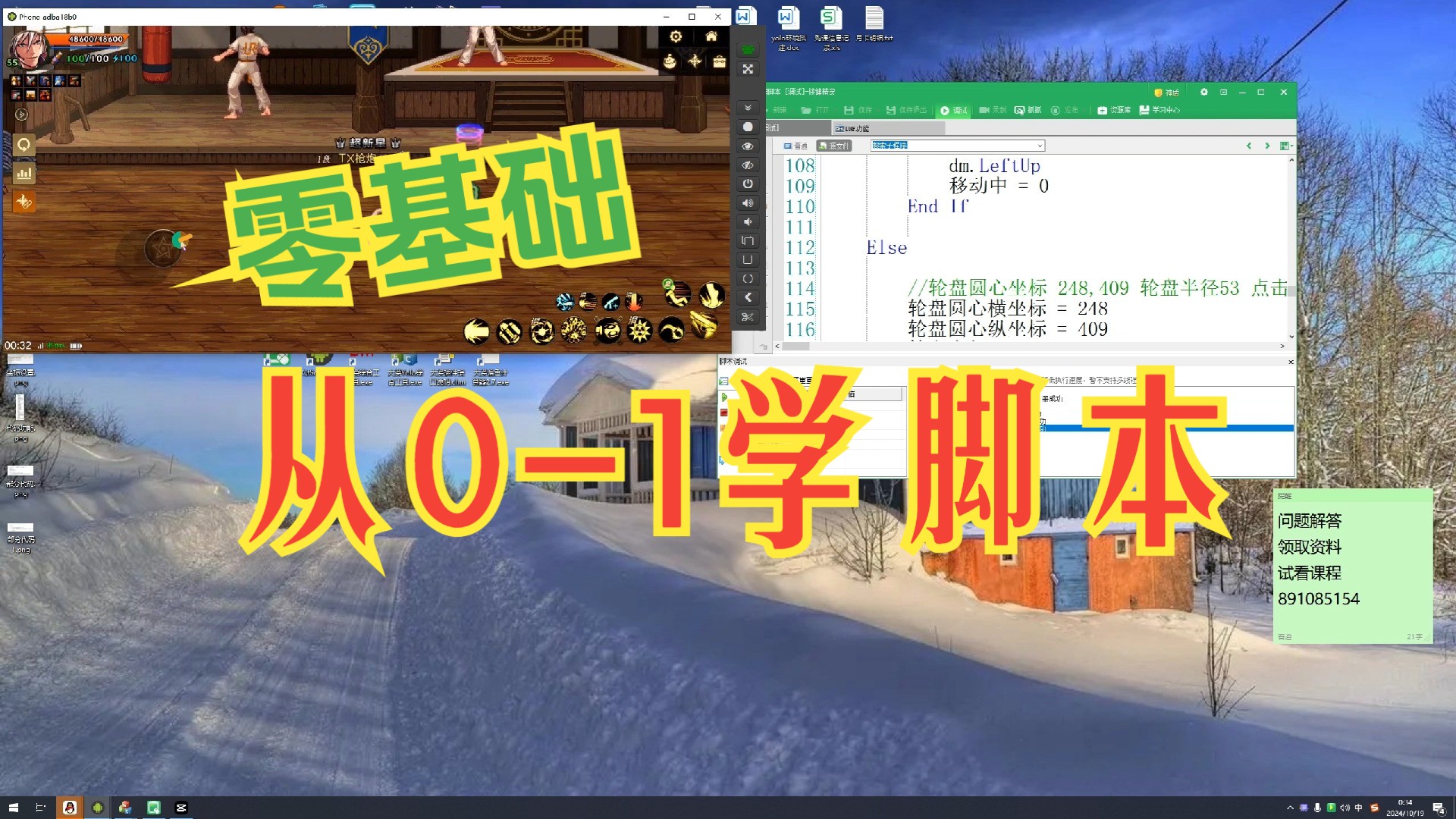This screenshot has height=819, width=1456.
Task: Select the highlighted blue row in debug output
Action: pyautogui.click(x=1168, y=428)
